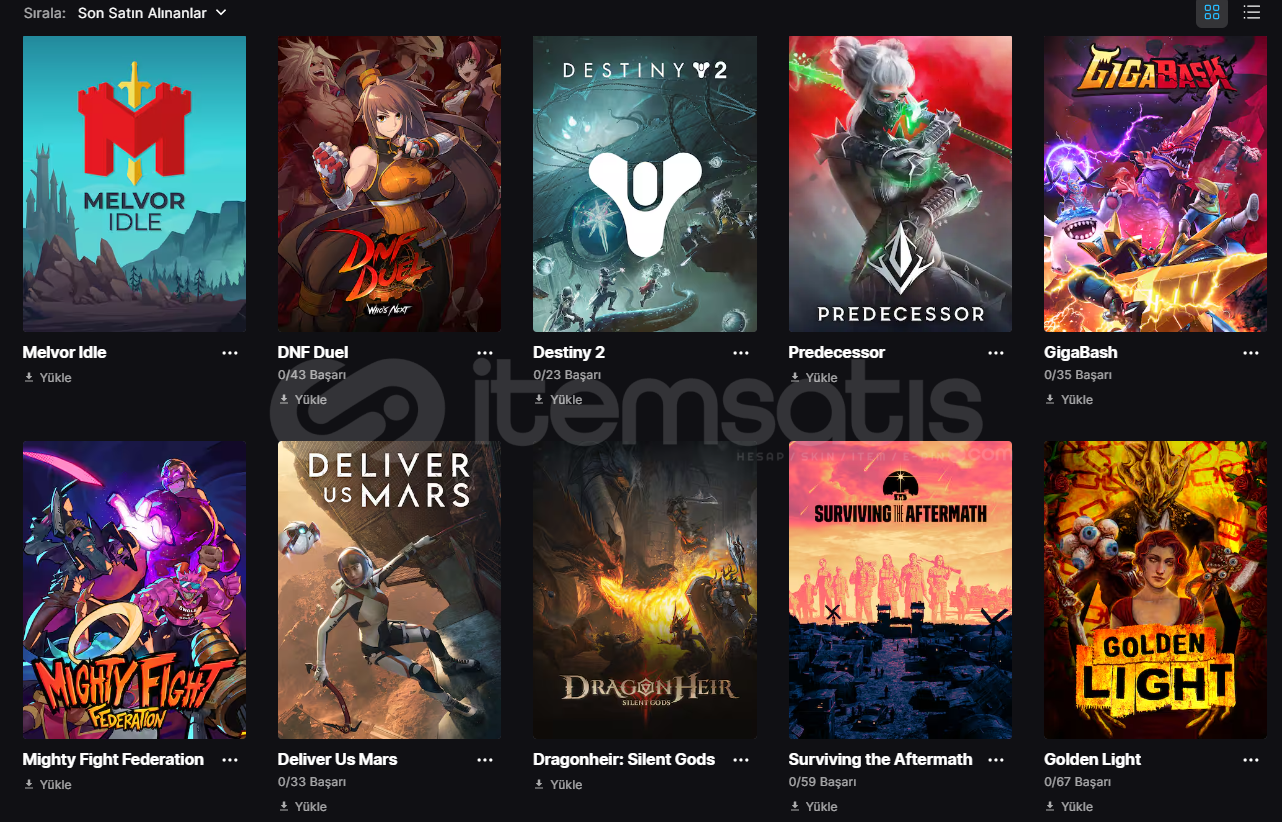The height and width of the screenshot is (822, 1282).
Task: Open the options menu for Mighty Fight Federation
Action: coord(230,760)
